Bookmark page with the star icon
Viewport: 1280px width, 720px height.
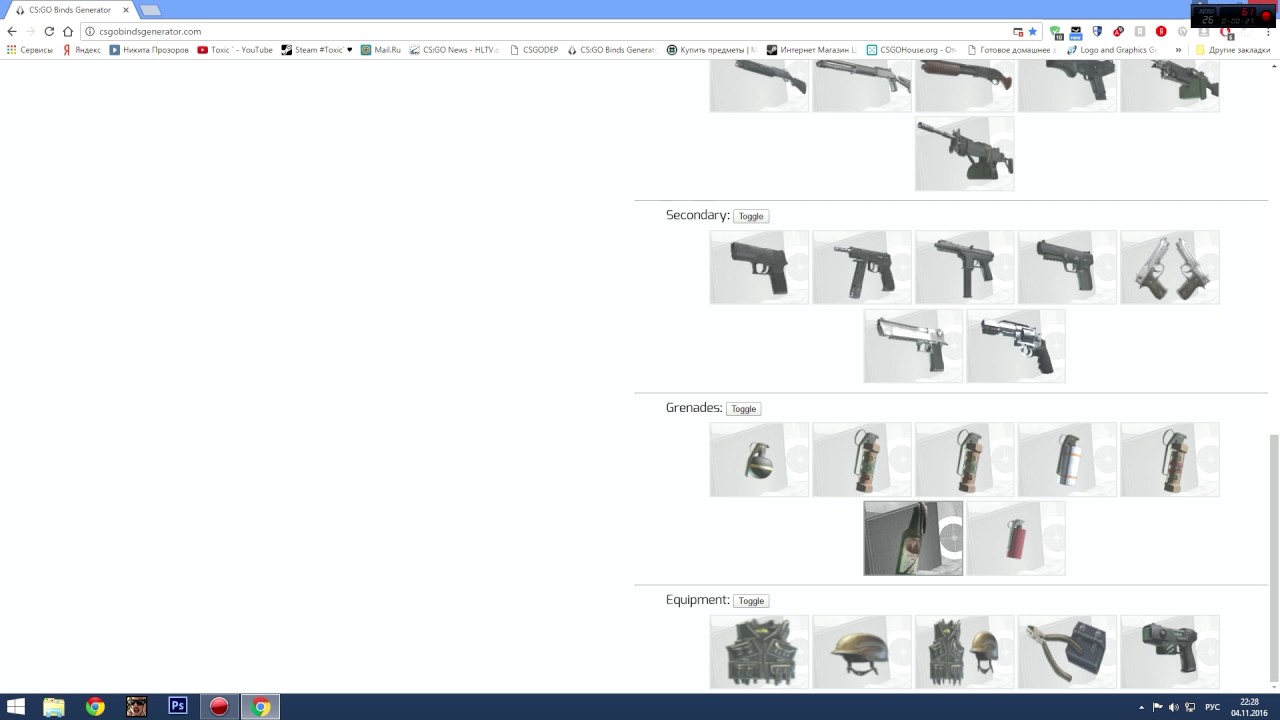pyautogui.click(x=1033, y=31)
